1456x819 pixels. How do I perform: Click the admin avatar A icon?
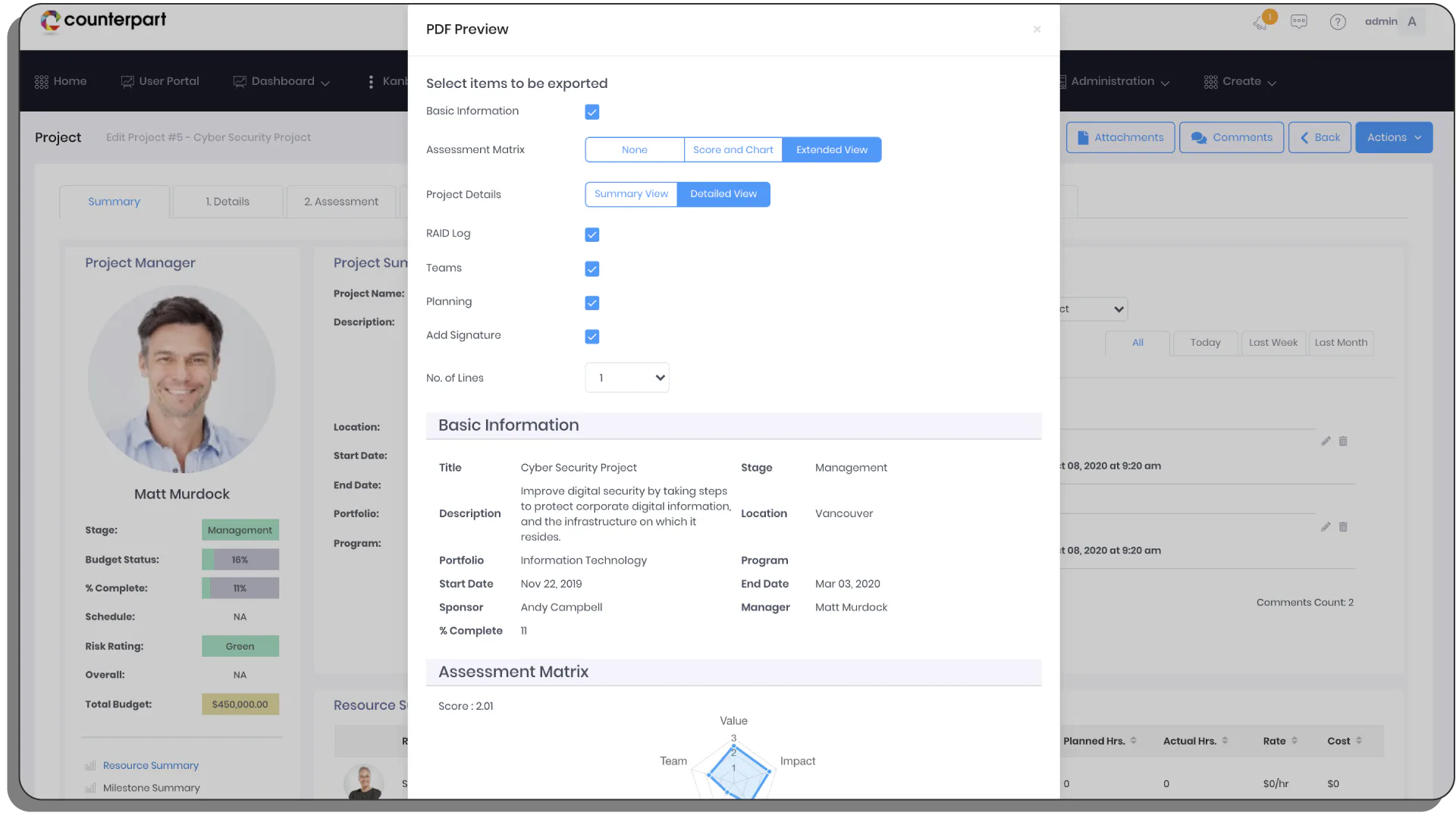click(x=1412, y=22)
